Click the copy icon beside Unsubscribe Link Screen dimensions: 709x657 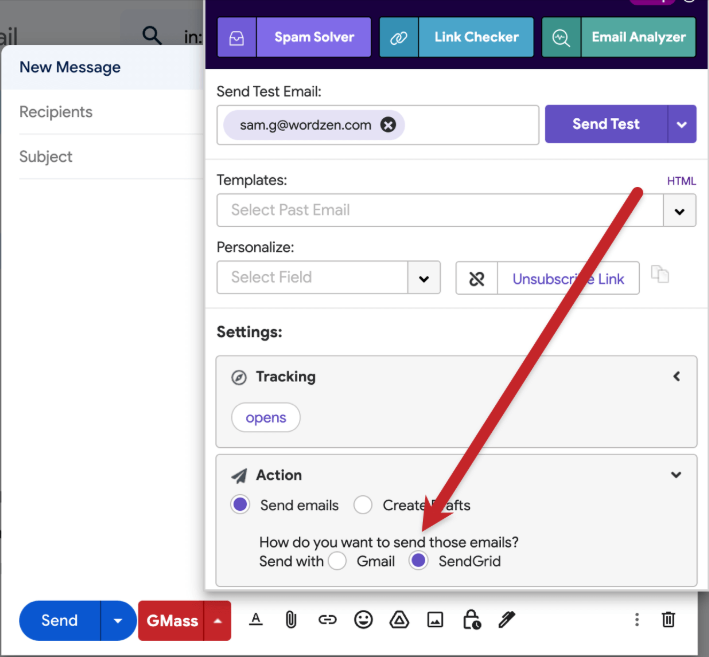[660, 274]
